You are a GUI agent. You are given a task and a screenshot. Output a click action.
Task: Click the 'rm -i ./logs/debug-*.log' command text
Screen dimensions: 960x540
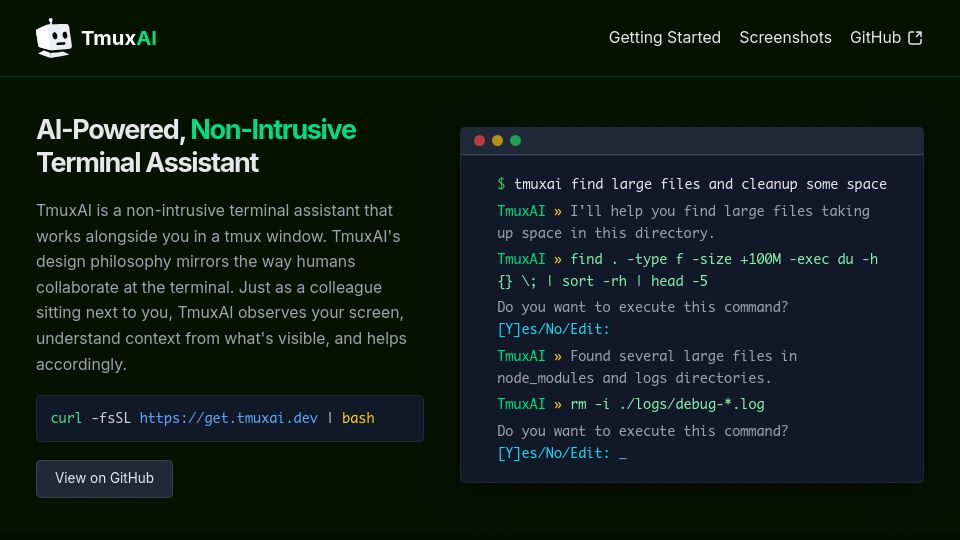(667, 404)
